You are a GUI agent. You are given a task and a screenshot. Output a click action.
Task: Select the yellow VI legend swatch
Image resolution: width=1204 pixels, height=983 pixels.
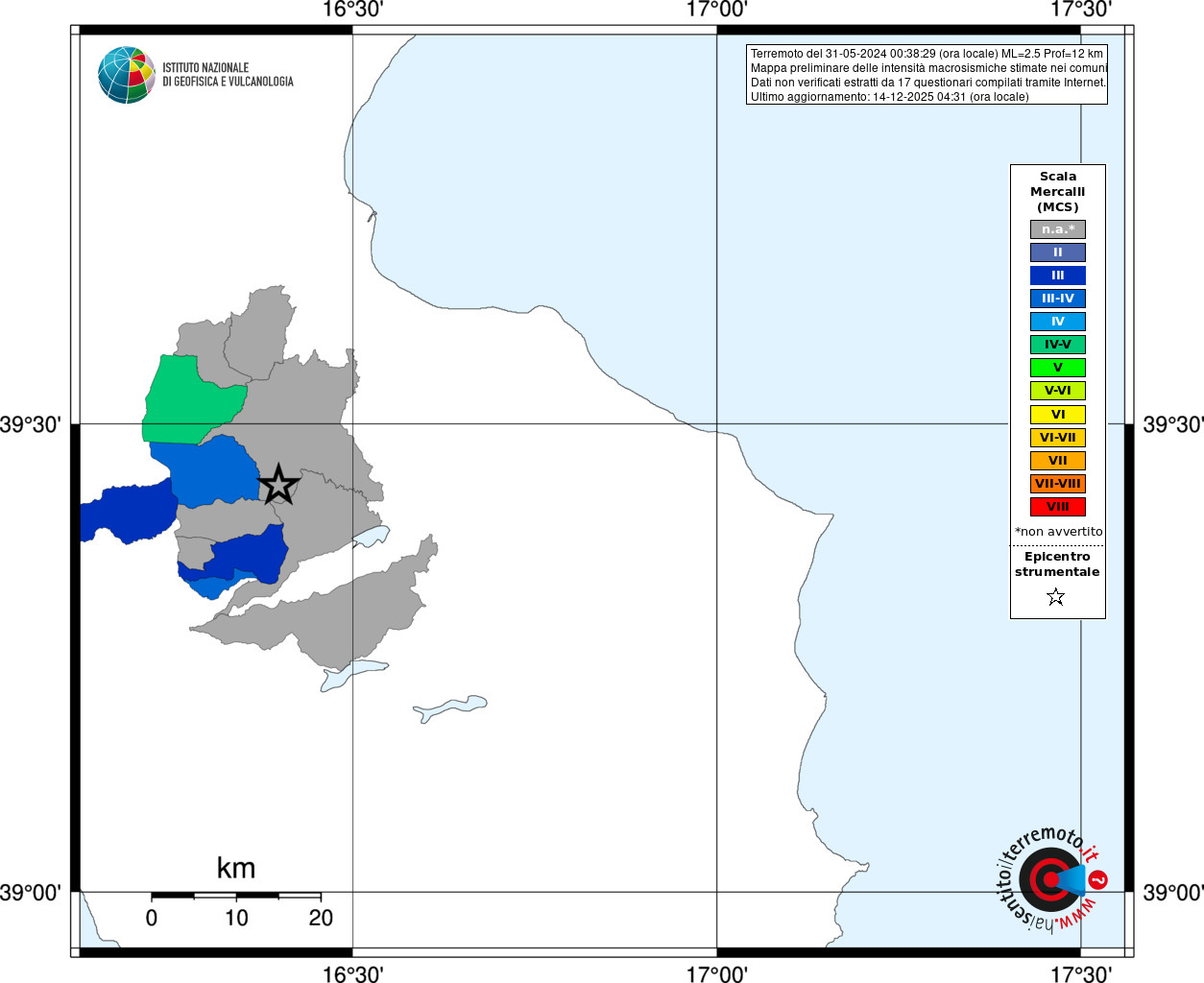point(1058,415)
